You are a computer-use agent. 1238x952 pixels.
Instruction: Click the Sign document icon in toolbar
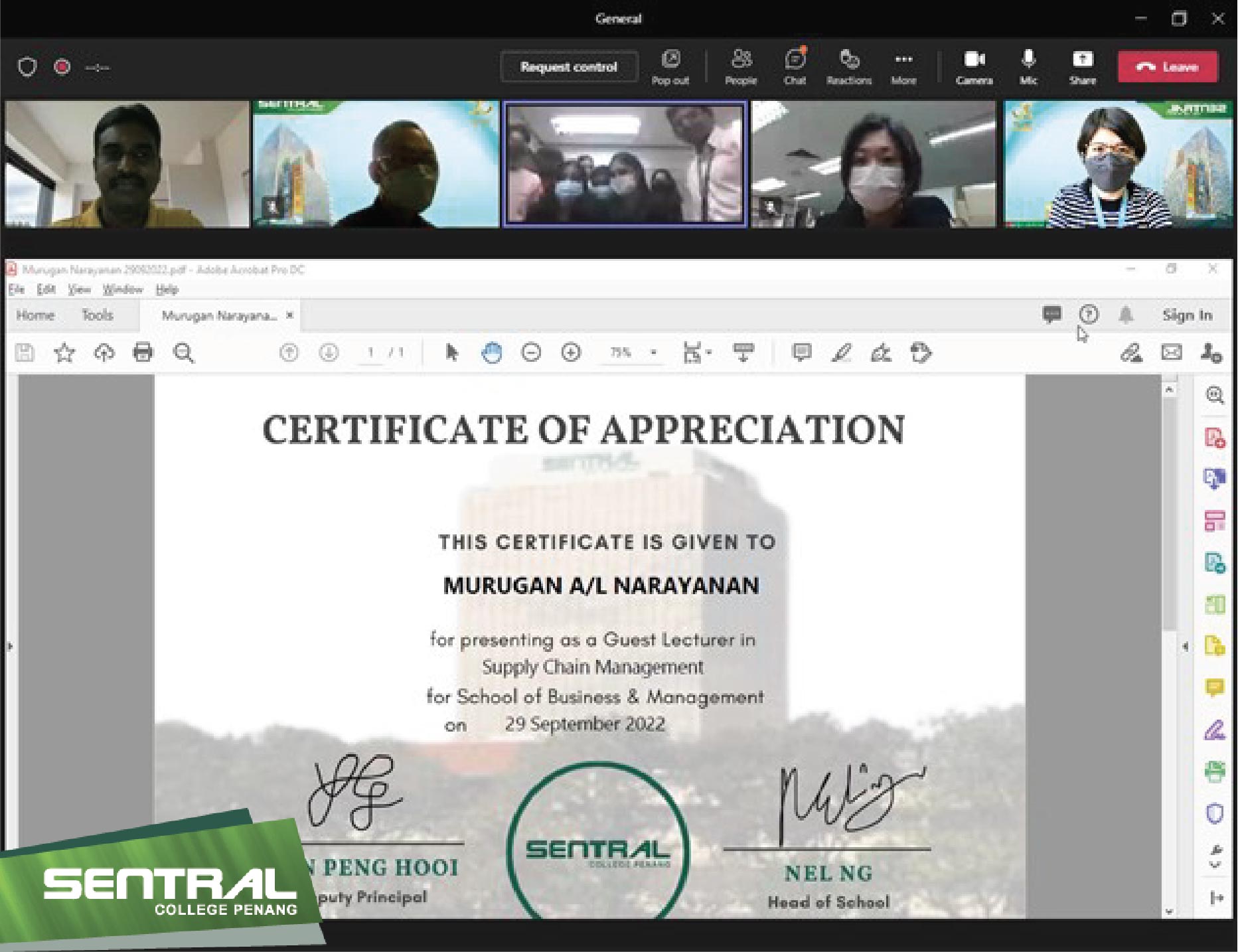[x=881, y=353]
